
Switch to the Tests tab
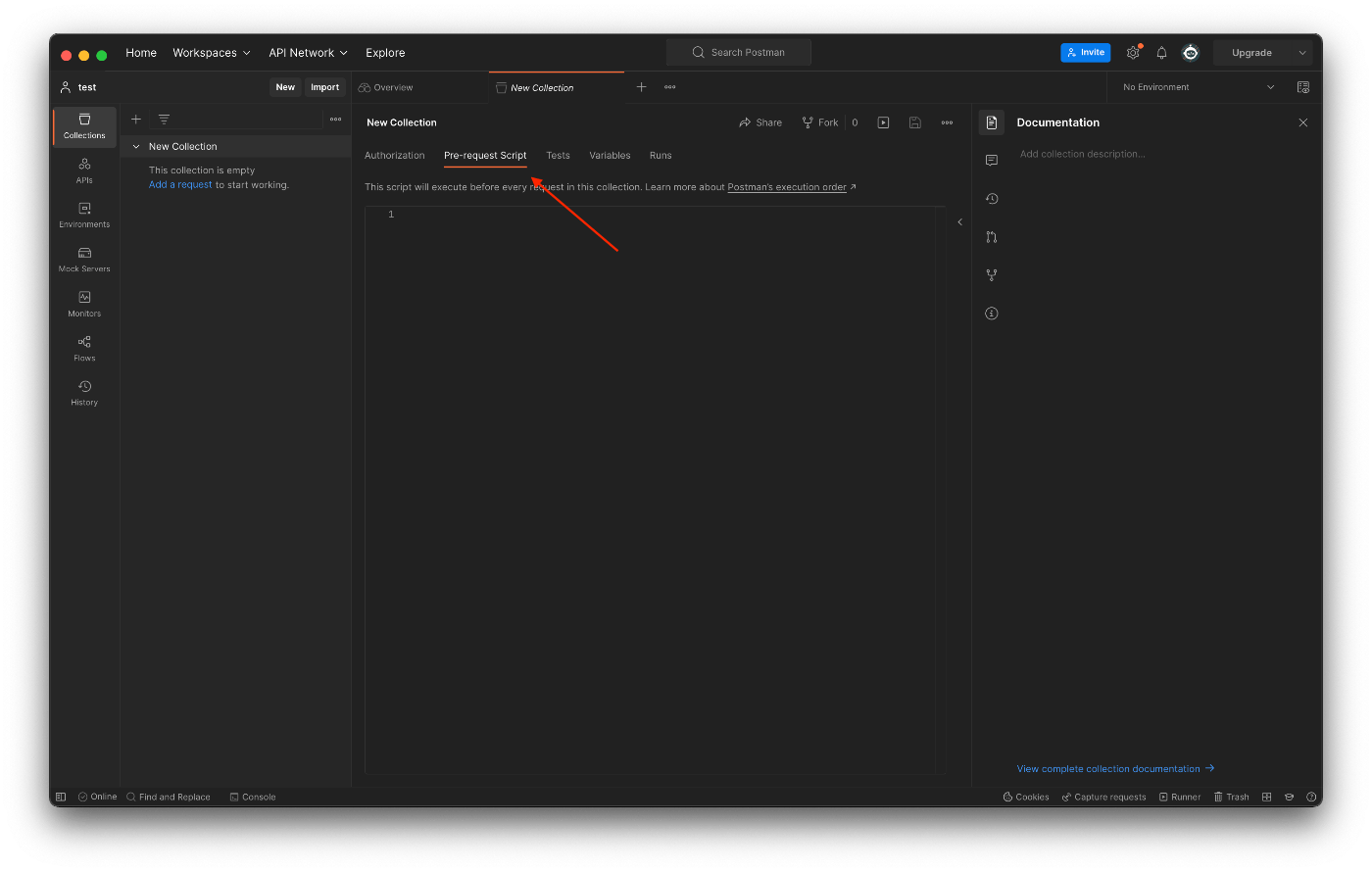(558, 156)
